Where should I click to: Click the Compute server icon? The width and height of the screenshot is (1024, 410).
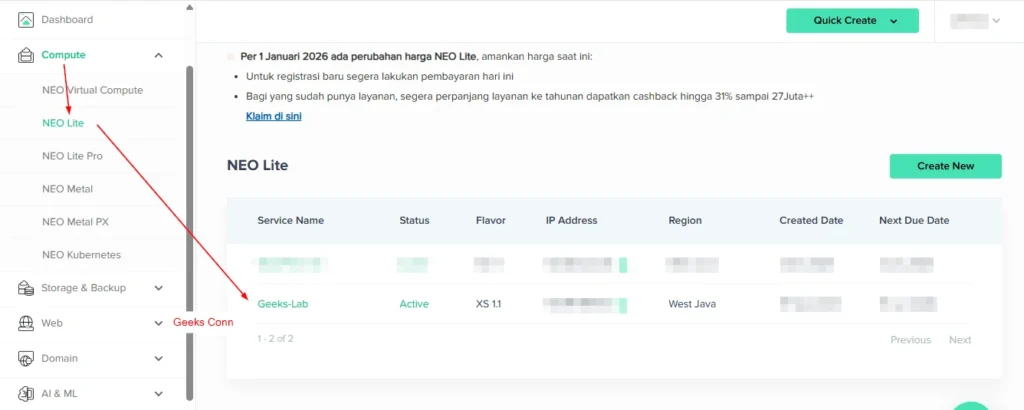(25, 55)
